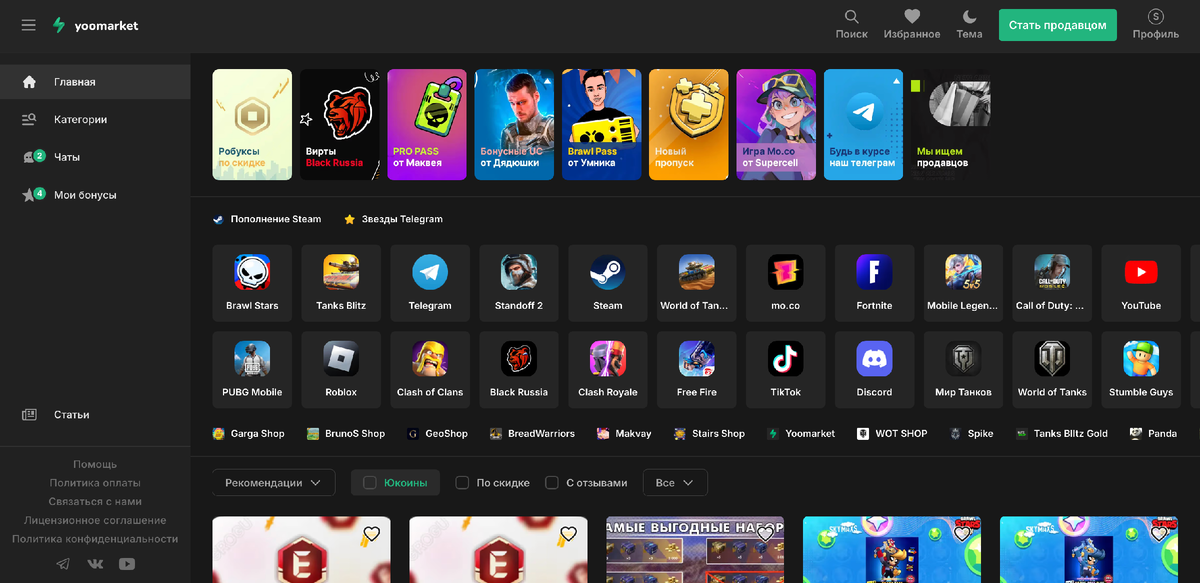Select the Discord category icon

tap(874, 370)
